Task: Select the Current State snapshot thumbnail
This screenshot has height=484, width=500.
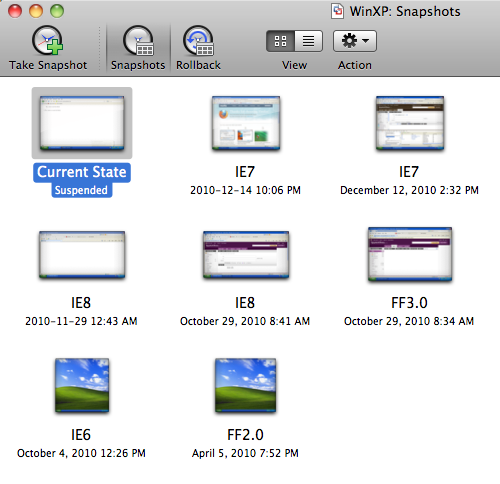Action: pyautogui.click(x=82, y=123)
